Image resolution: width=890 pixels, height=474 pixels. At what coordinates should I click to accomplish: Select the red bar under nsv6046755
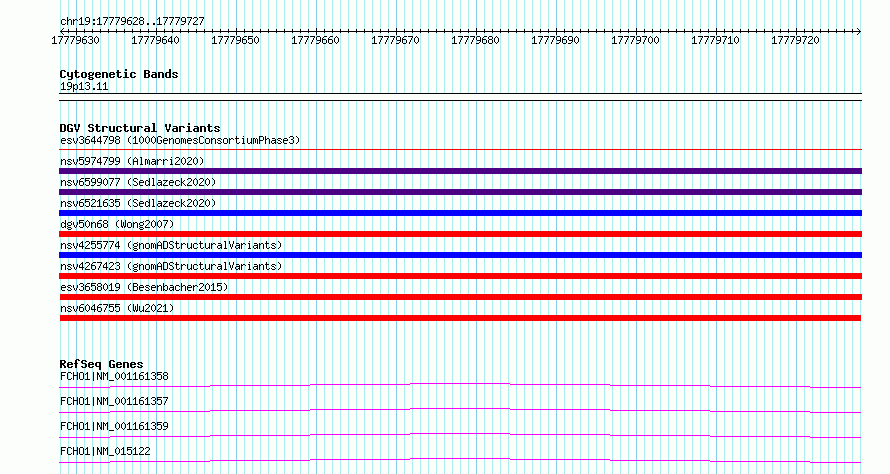[460, 318]
